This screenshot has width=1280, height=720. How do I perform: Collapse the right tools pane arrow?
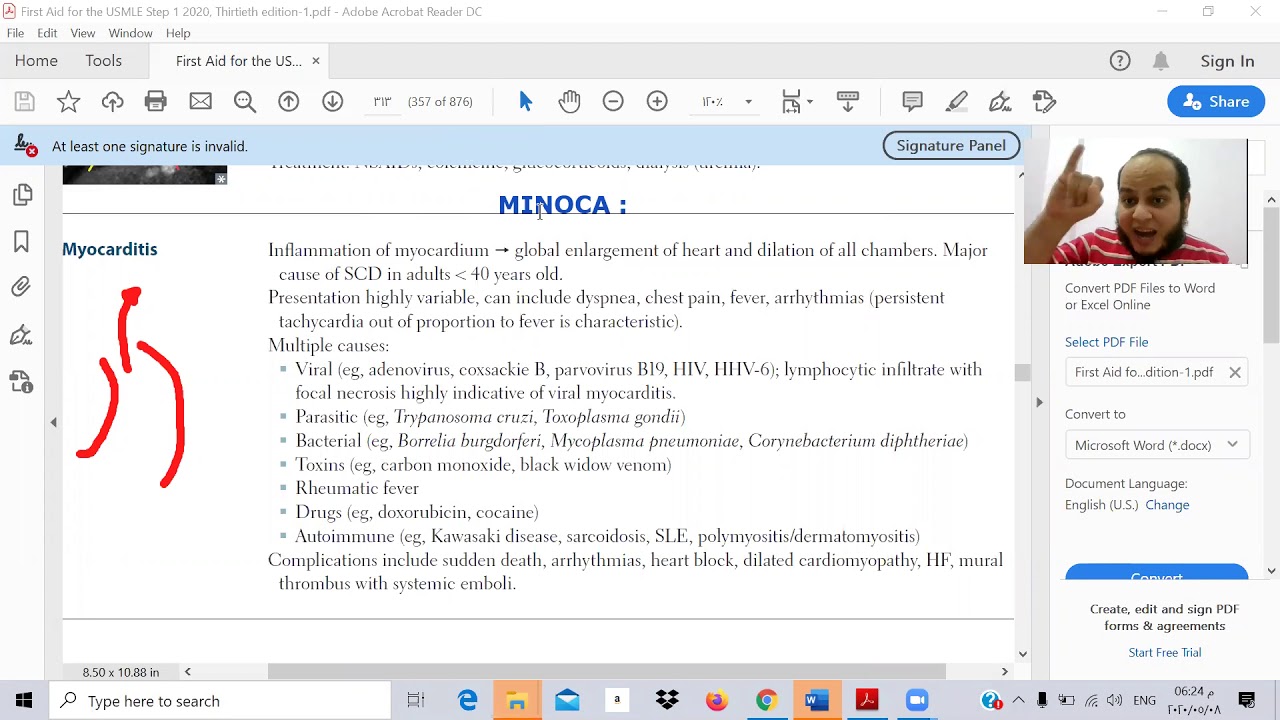(x=1039, y=402)
